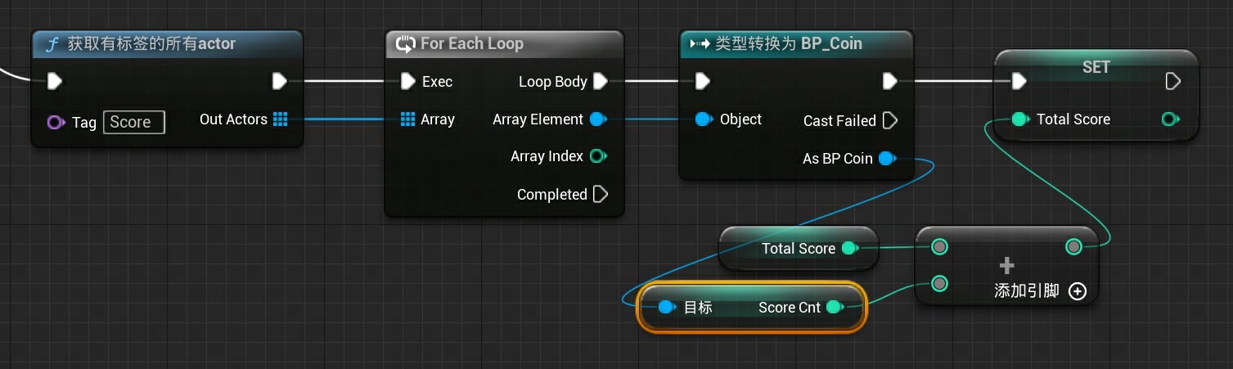
Task: Click the cast icon on 类型转换为 BP_Coin header
Action: (700, 44)
